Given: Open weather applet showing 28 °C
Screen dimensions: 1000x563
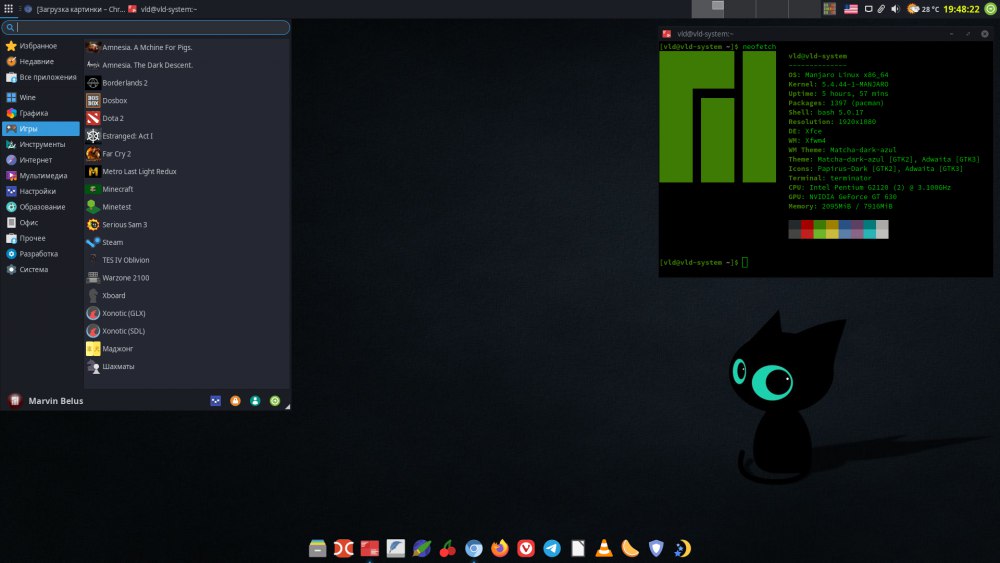Looking at the screenshot, I should pyautogui.click(x=923, y=9).
